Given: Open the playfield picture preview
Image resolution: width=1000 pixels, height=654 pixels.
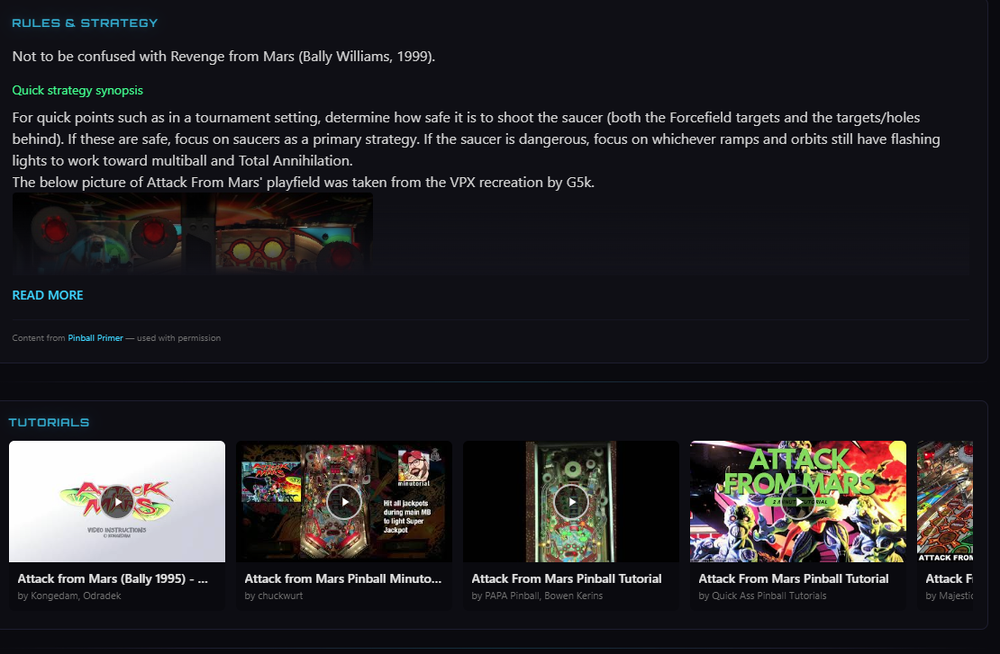Looking at the screenshot, I should tap(193, 234).
